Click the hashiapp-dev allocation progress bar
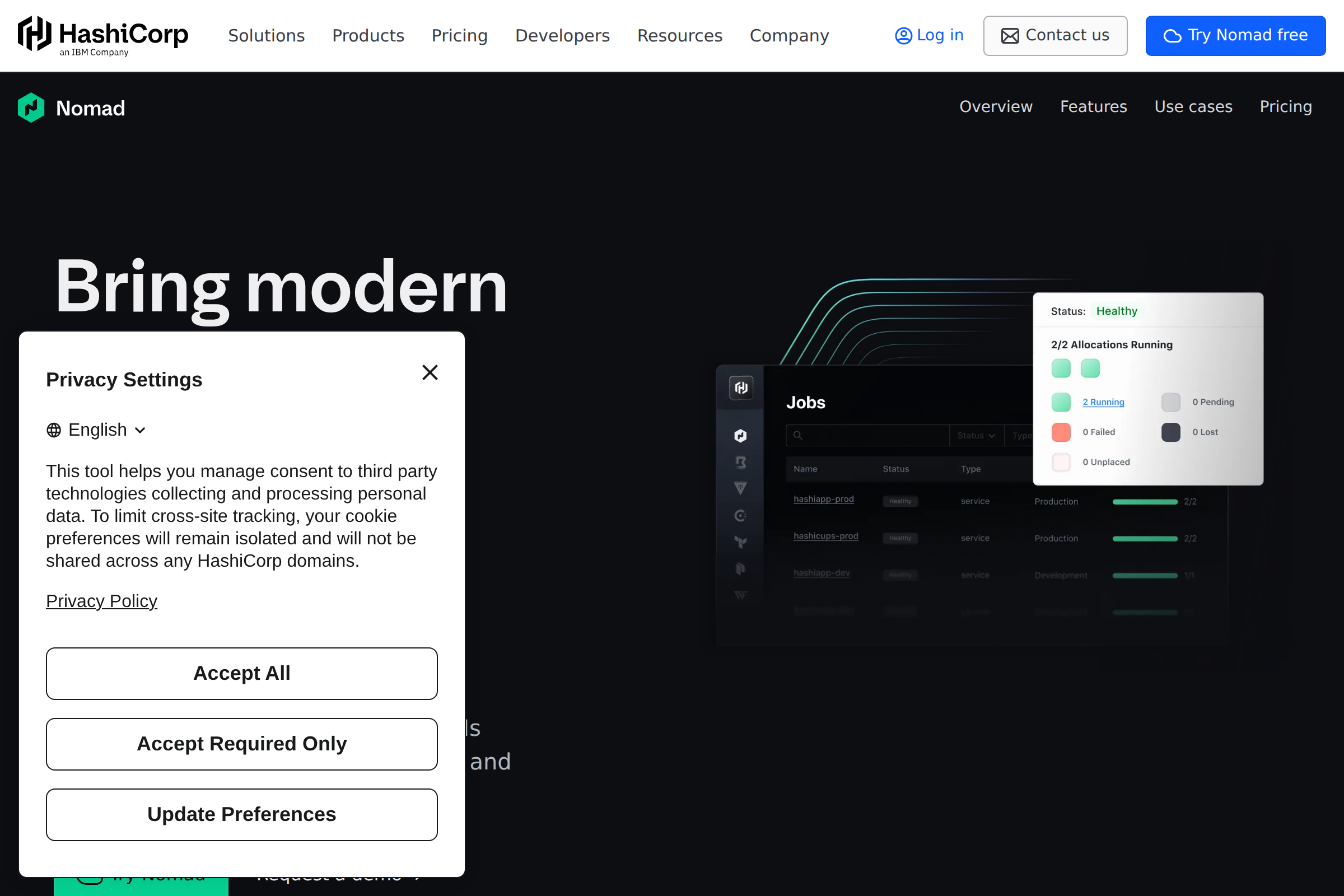This screenshot has height=896, width=1344. (1145, 576)
